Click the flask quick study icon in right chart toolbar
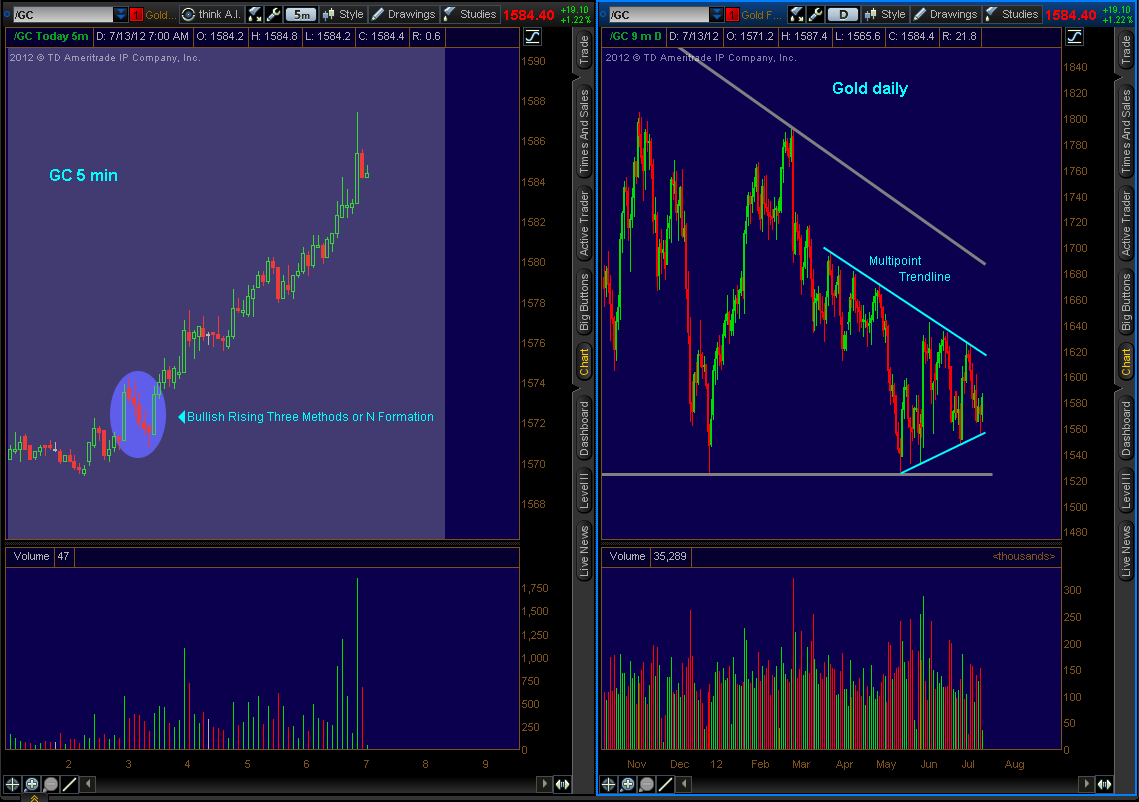This screenshot has height=802, width=1139. (x=796, y=14)
